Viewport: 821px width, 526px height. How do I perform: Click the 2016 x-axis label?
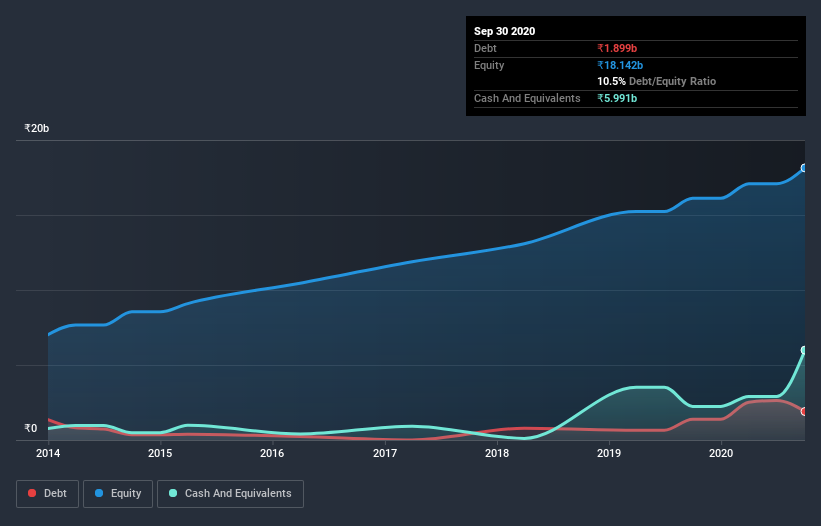272,453
